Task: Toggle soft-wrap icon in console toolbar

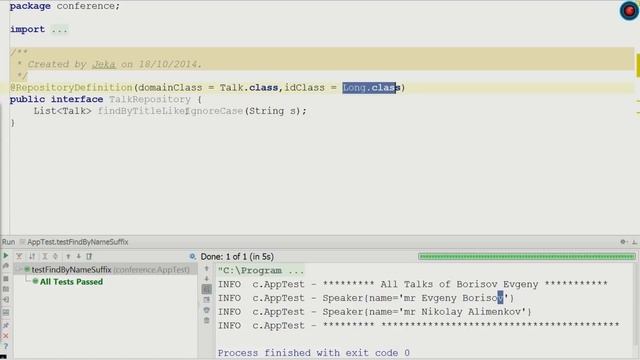Action: 207,289
